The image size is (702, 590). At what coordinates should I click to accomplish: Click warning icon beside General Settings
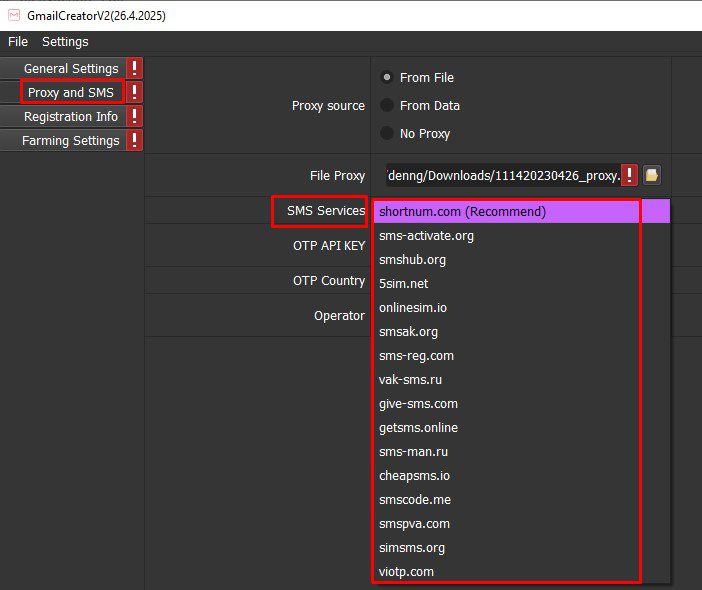[134, 68]
